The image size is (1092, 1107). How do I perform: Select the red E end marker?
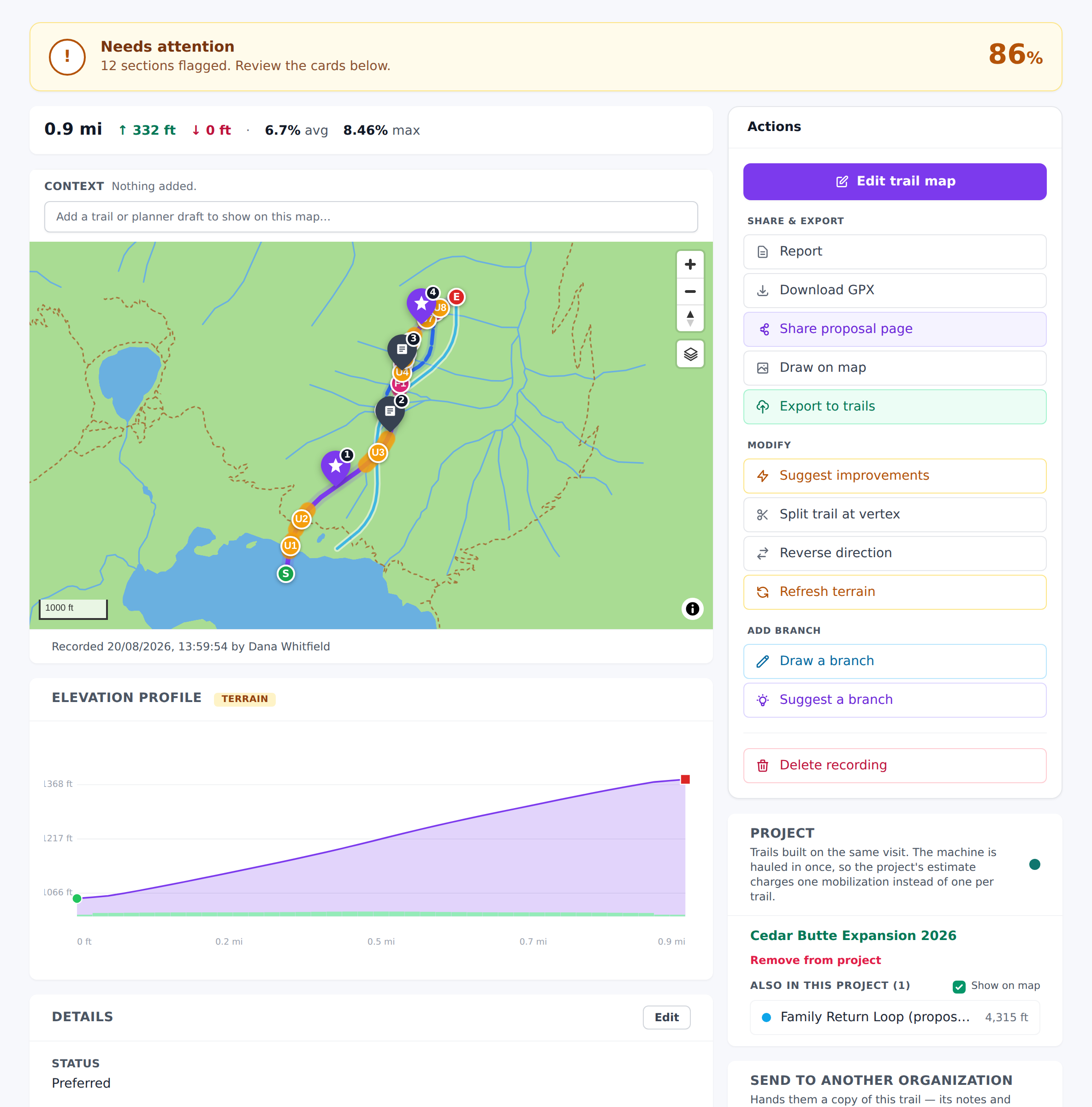(456, 297)
